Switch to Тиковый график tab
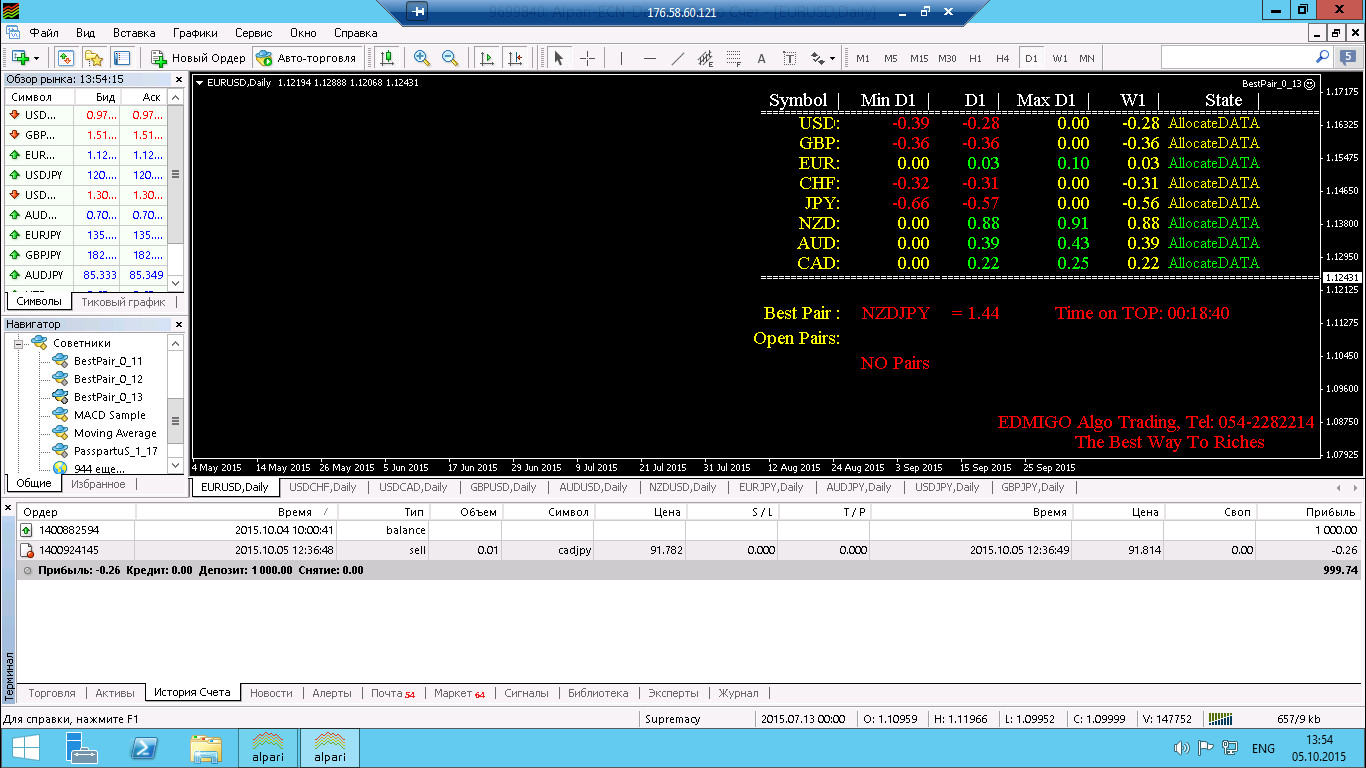This screenshot has width=1366, height=768. (x=124, y=302)
